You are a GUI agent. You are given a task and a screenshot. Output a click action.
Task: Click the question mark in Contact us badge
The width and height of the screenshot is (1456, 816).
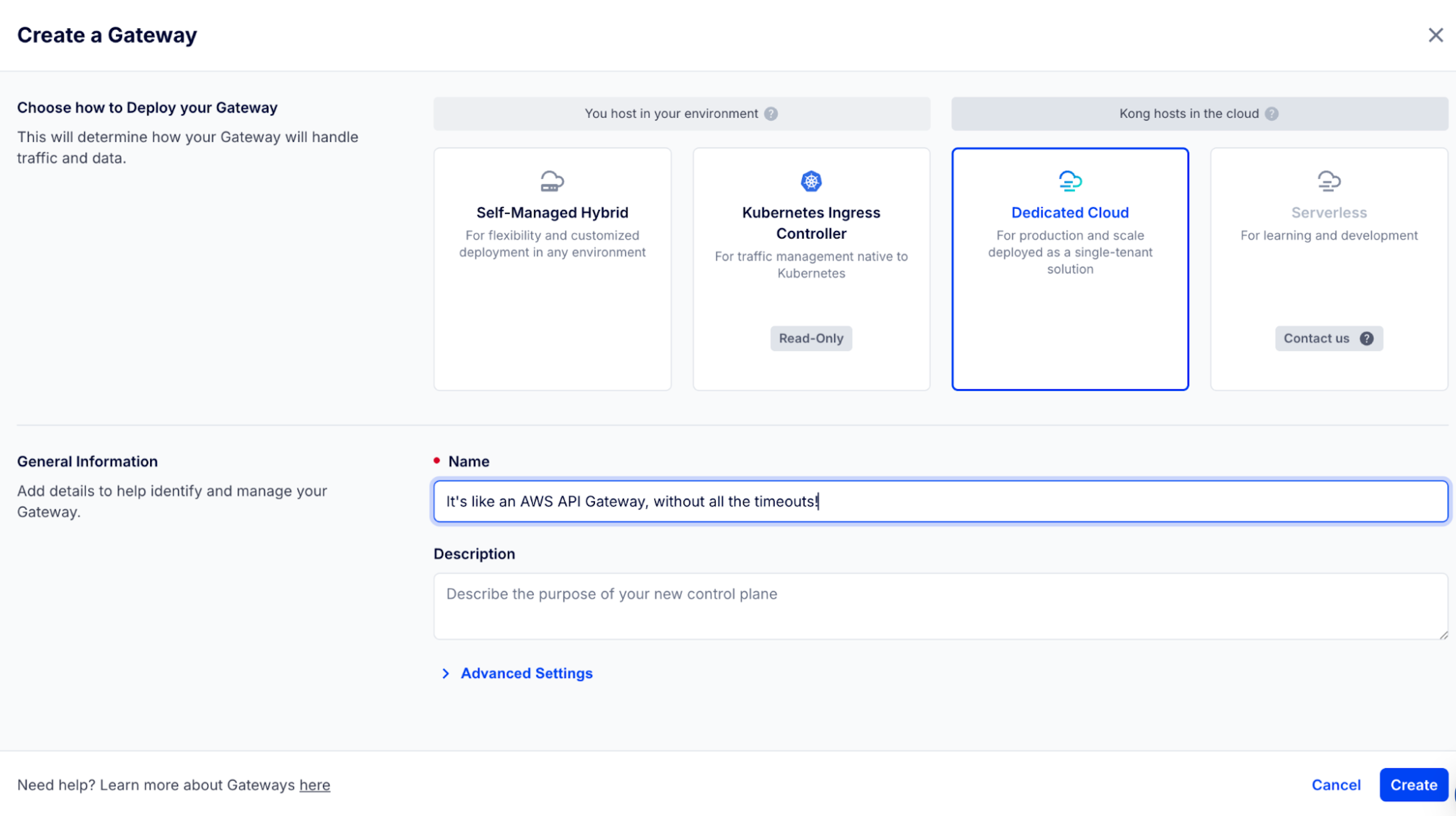pyautogui.click(x=1366, y=339)
